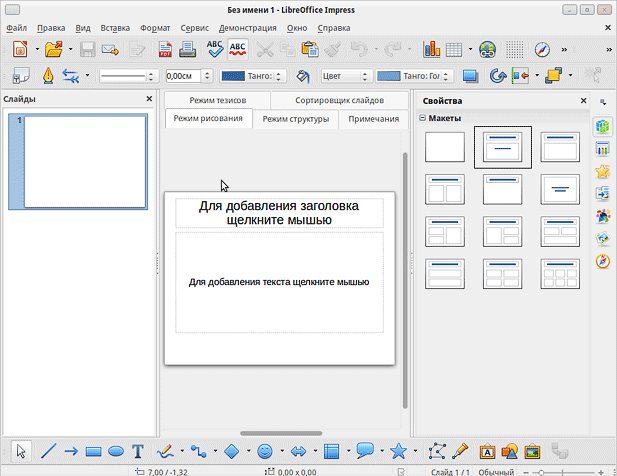The height and width of the screenshot is (476, 617).
Task: Open Gallery sidebar icon
Action: [602, 238]
